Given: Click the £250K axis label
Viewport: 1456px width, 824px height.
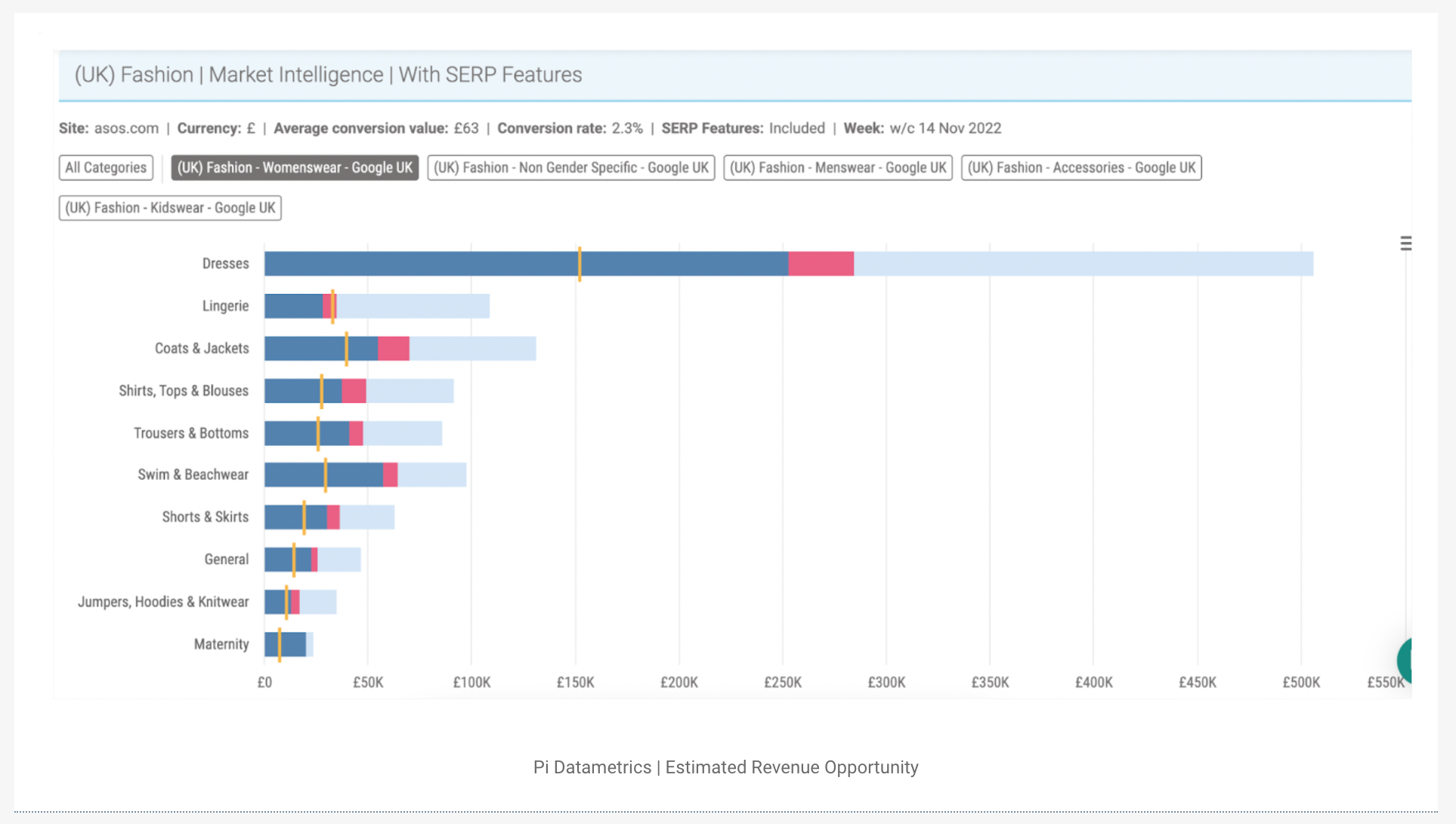Looking at the screenshot, I should pyautogui.click(x=784, y=682).
